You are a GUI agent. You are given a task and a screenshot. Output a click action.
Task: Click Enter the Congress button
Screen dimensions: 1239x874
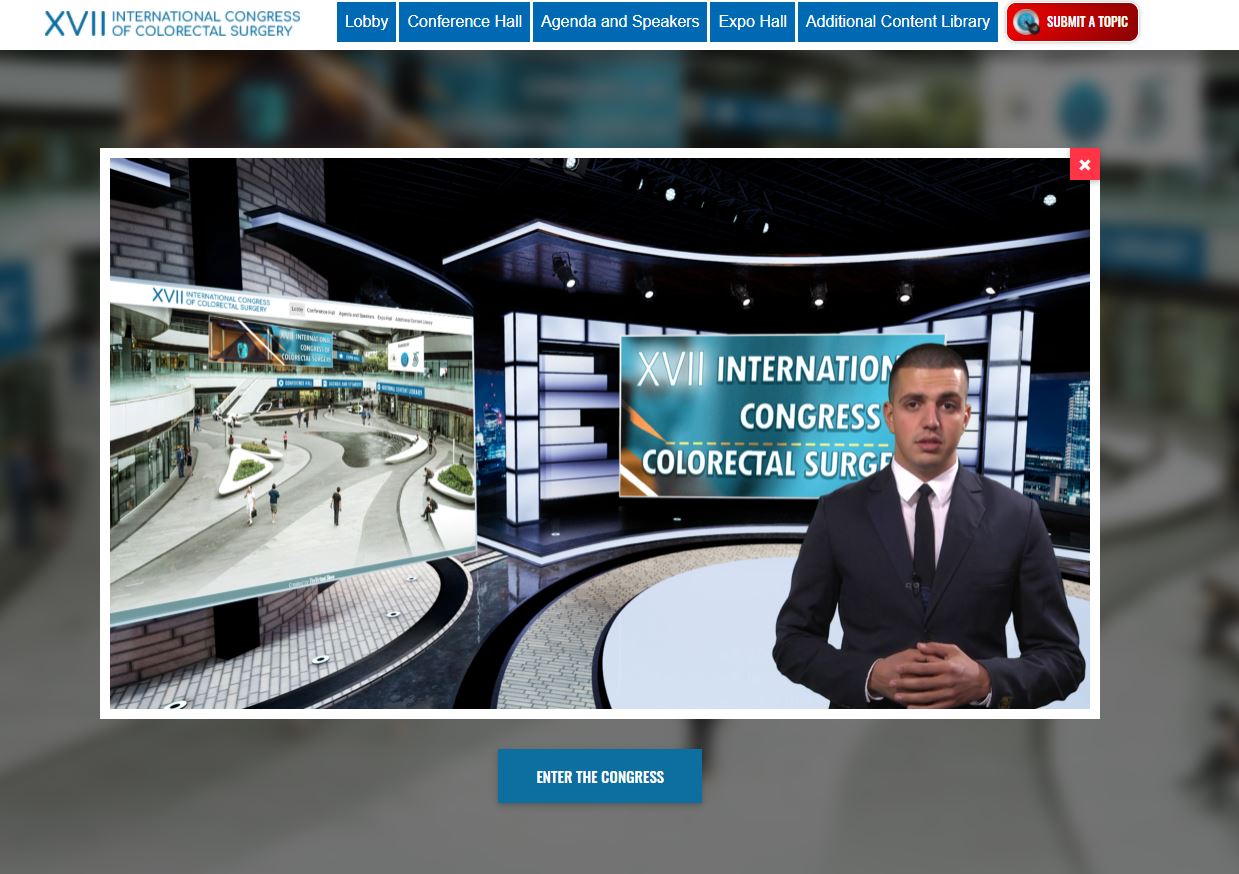point(600,776)
